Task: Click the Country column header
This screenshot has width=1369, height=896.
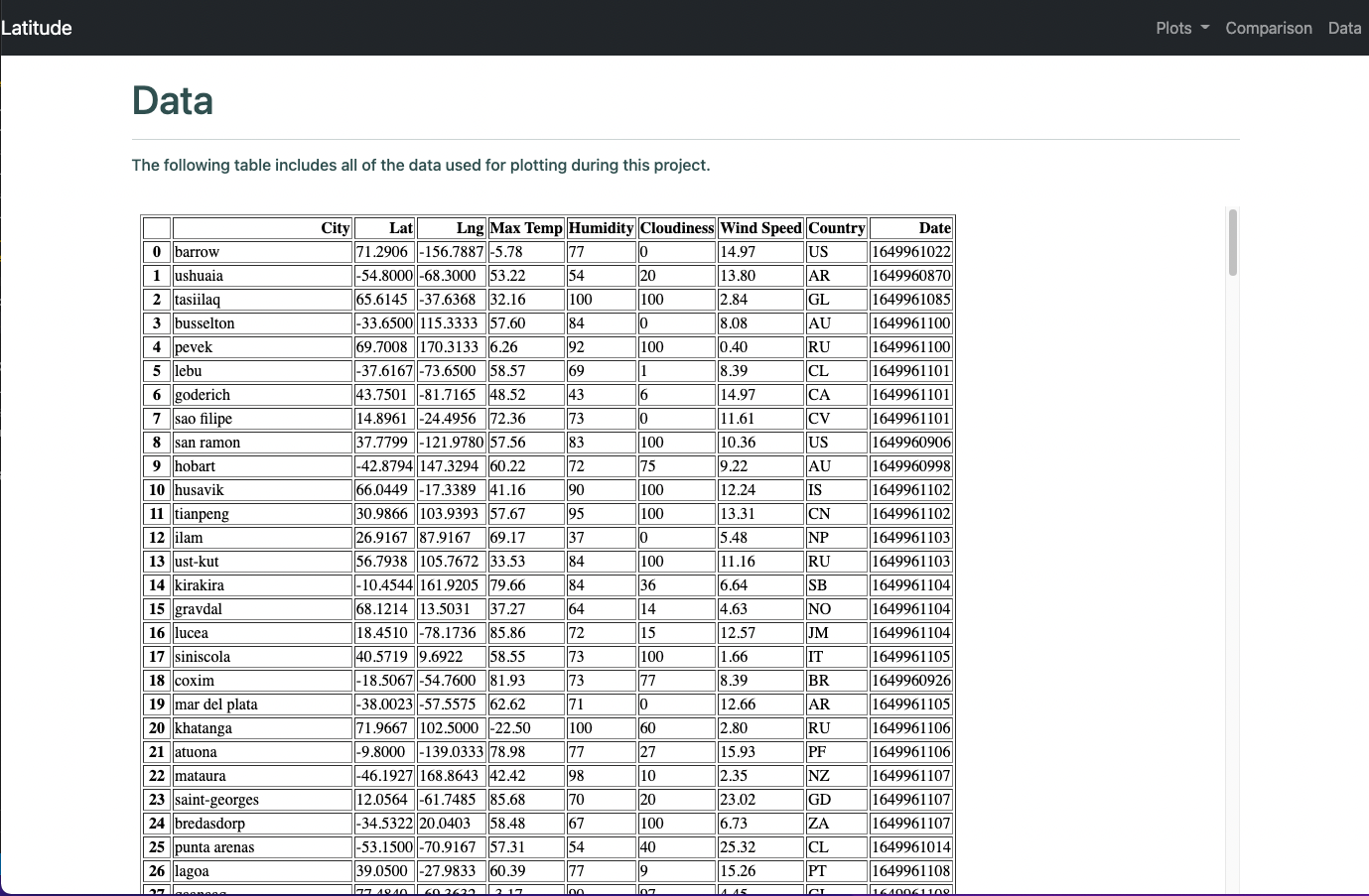Action: (x=837, y=228)
